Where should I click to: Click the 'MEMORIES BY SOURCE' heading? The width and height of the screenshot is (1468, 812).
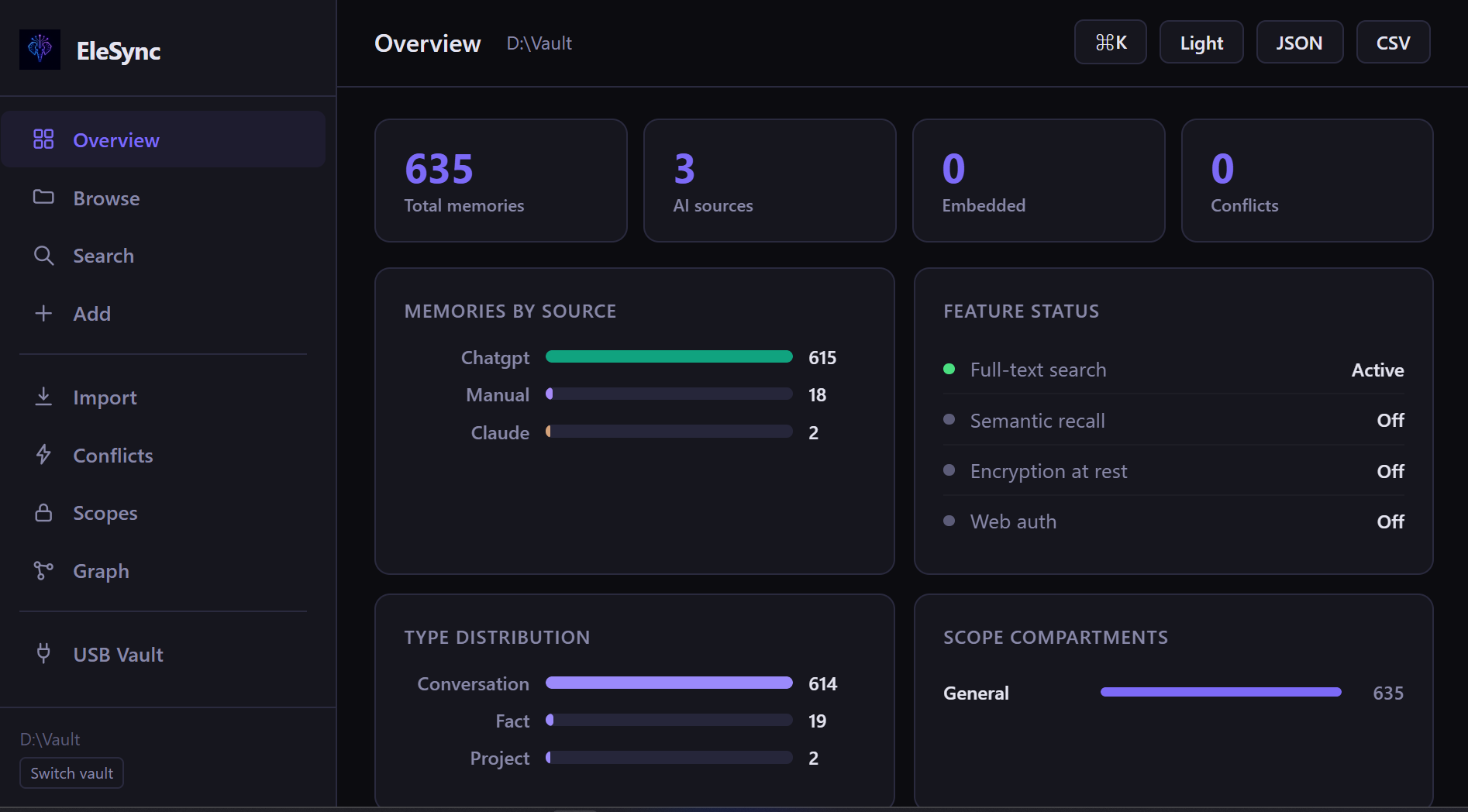pos(510,311)
